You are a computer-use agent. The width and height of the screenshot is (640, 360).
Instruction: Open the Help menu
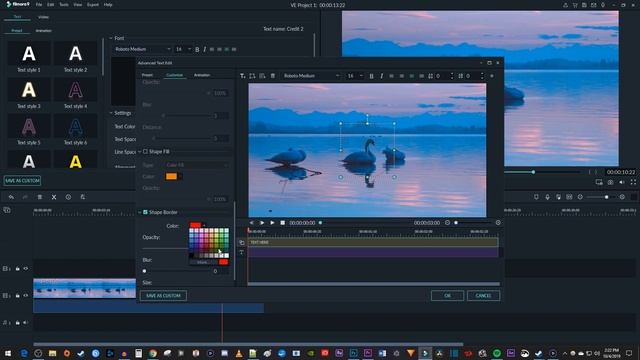[108, 5]
